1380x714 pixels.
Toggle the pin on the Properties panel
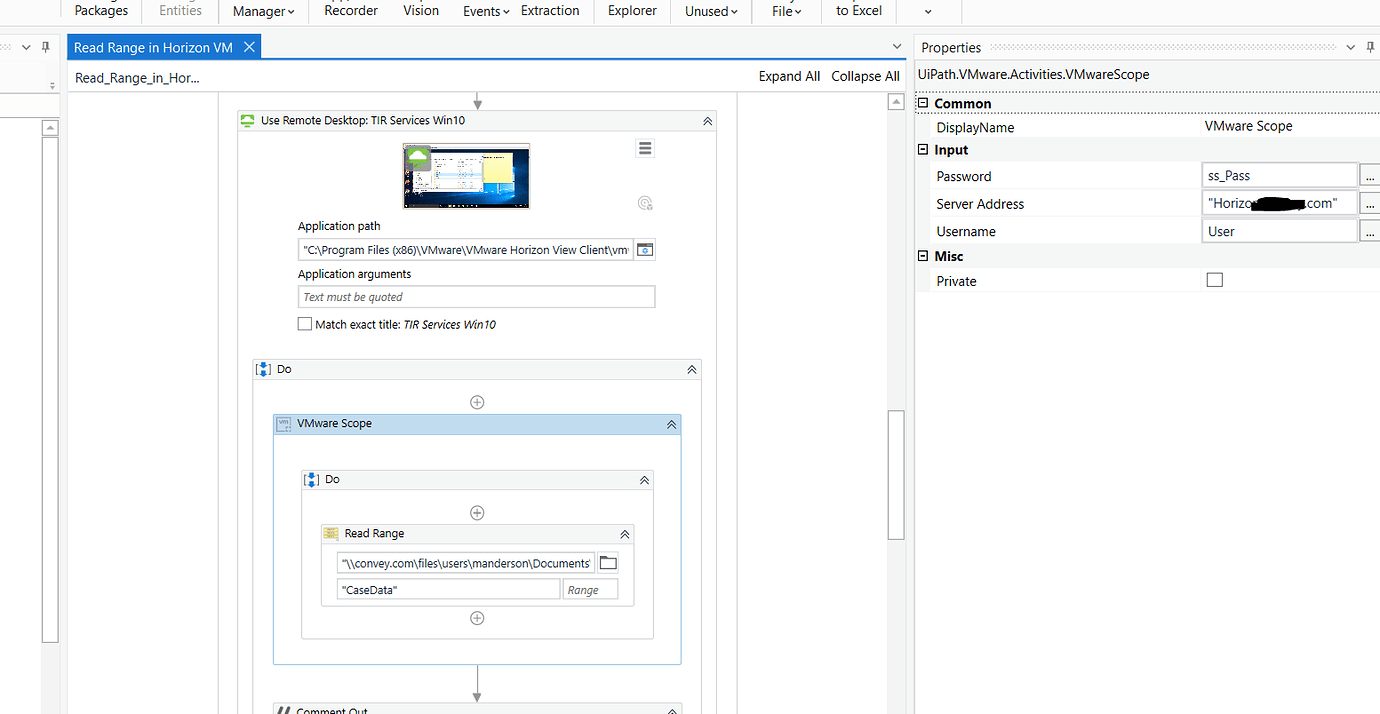coord(1372,47)
